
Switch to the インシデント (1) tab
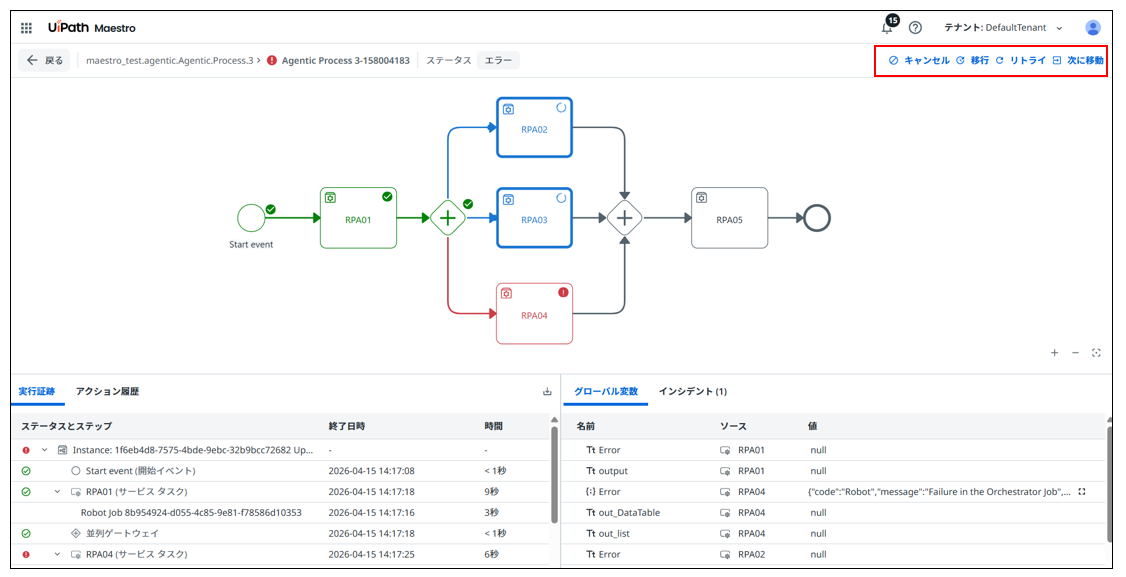point(692,392)
